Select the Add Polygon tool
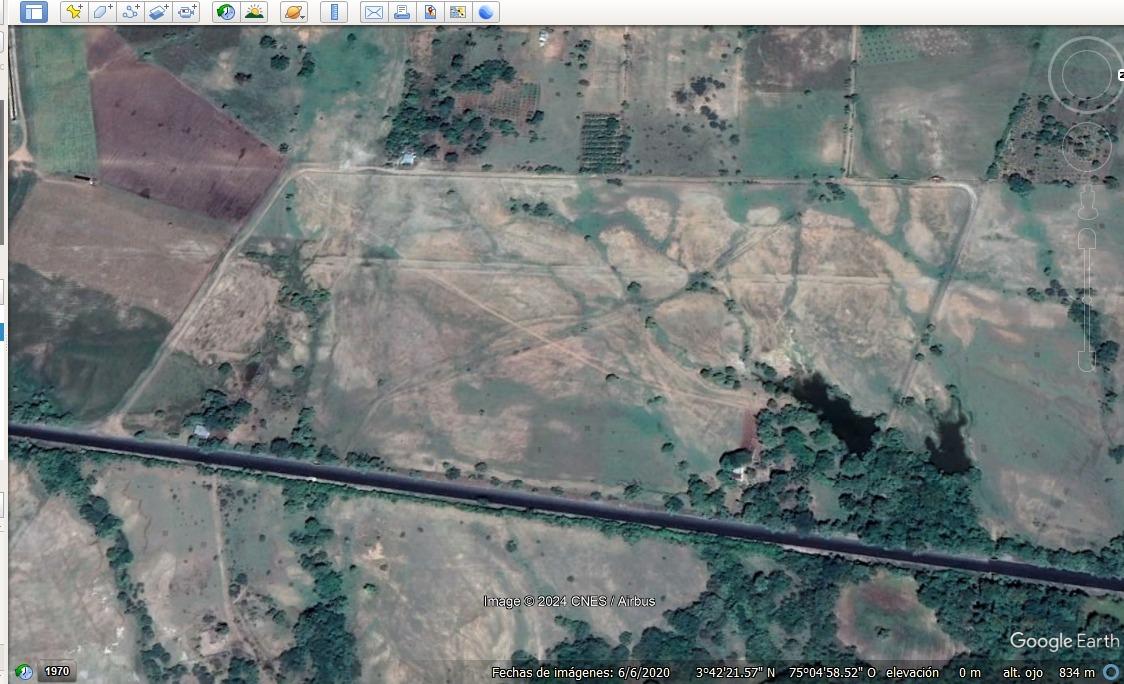The image size is (1124, 684). (101, 12)
